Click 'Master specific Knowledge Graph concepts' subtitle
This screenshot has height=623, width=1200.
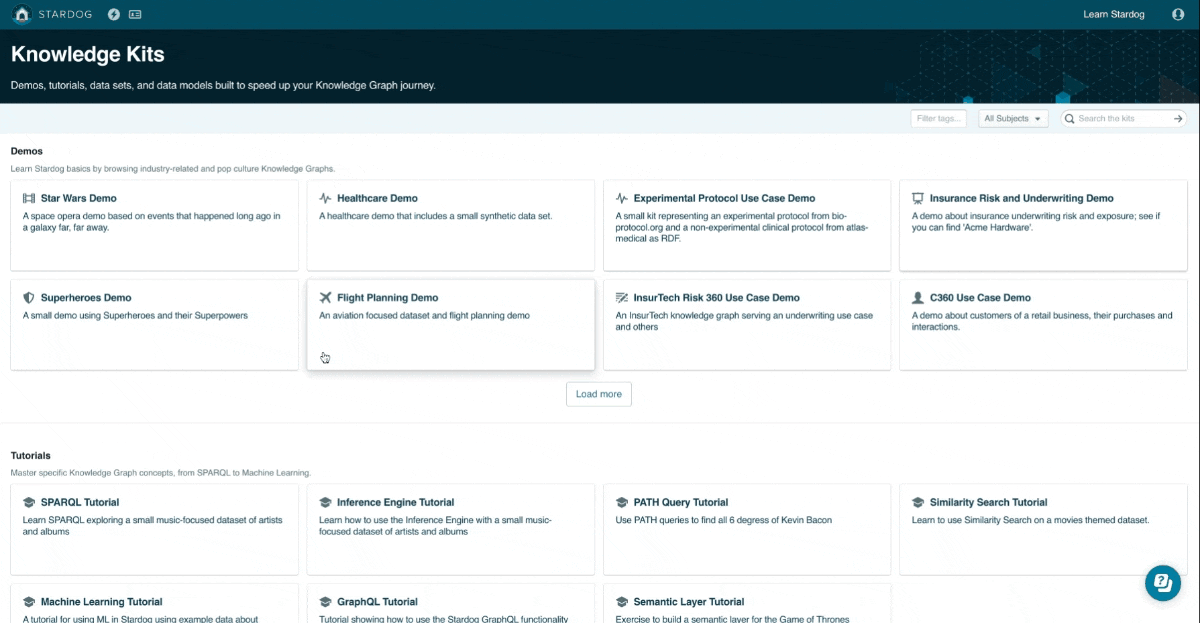(161, 473)
